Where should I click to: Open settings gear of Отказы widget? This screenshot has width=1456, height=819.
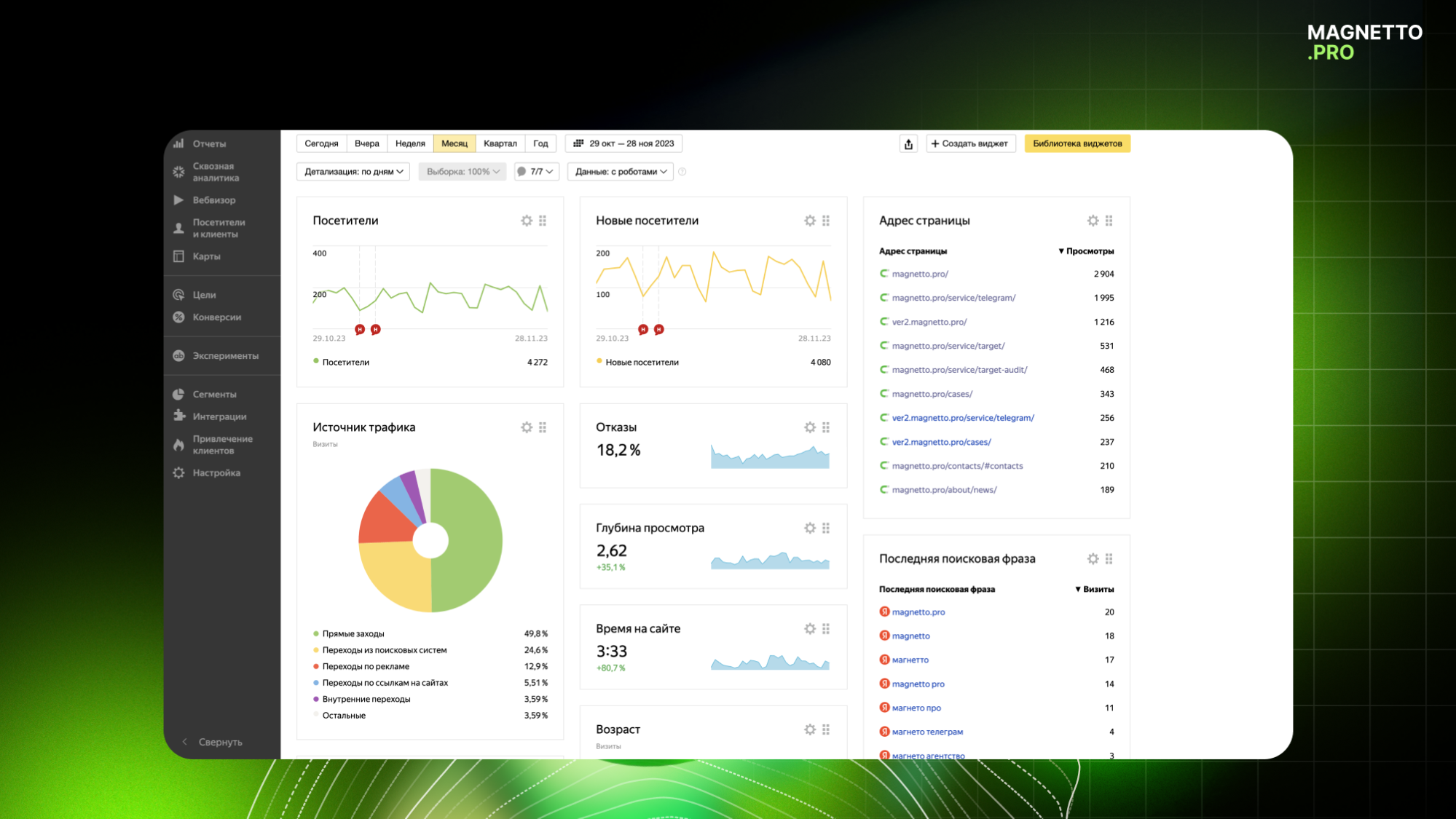point(810,427)
